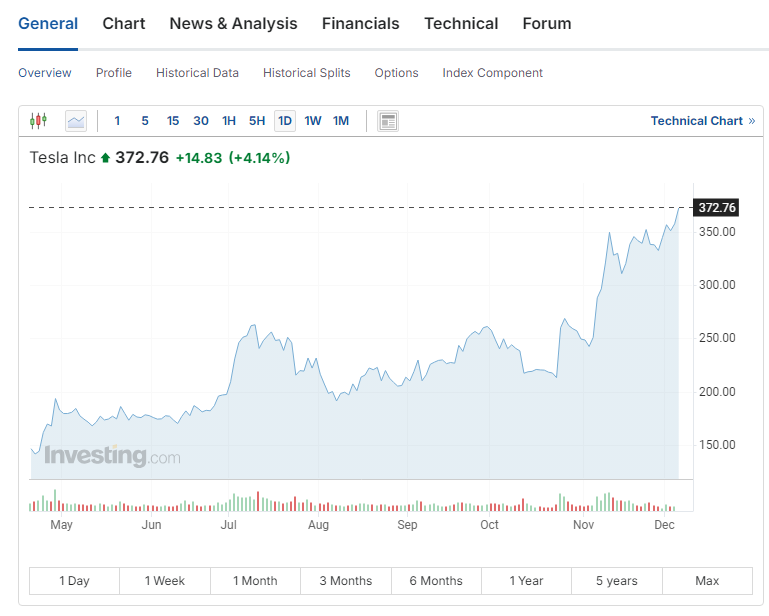Screen dimensions: 769x616
Task: Select the 1W interval
Action: [313, 121]
